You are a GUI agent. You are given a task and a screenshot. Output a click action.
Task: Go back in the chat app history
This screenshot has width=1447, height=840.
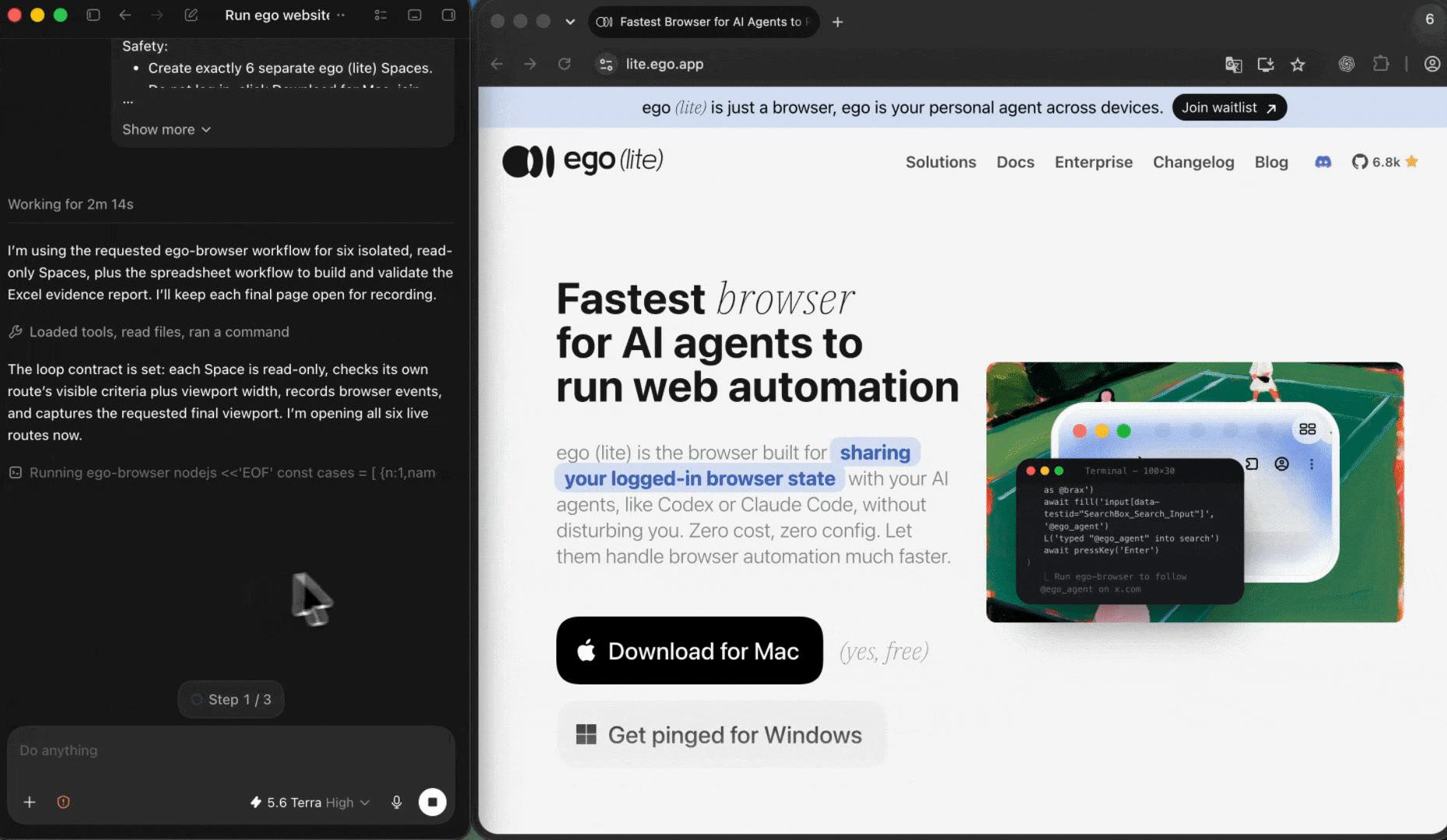[x=125, y=15]
